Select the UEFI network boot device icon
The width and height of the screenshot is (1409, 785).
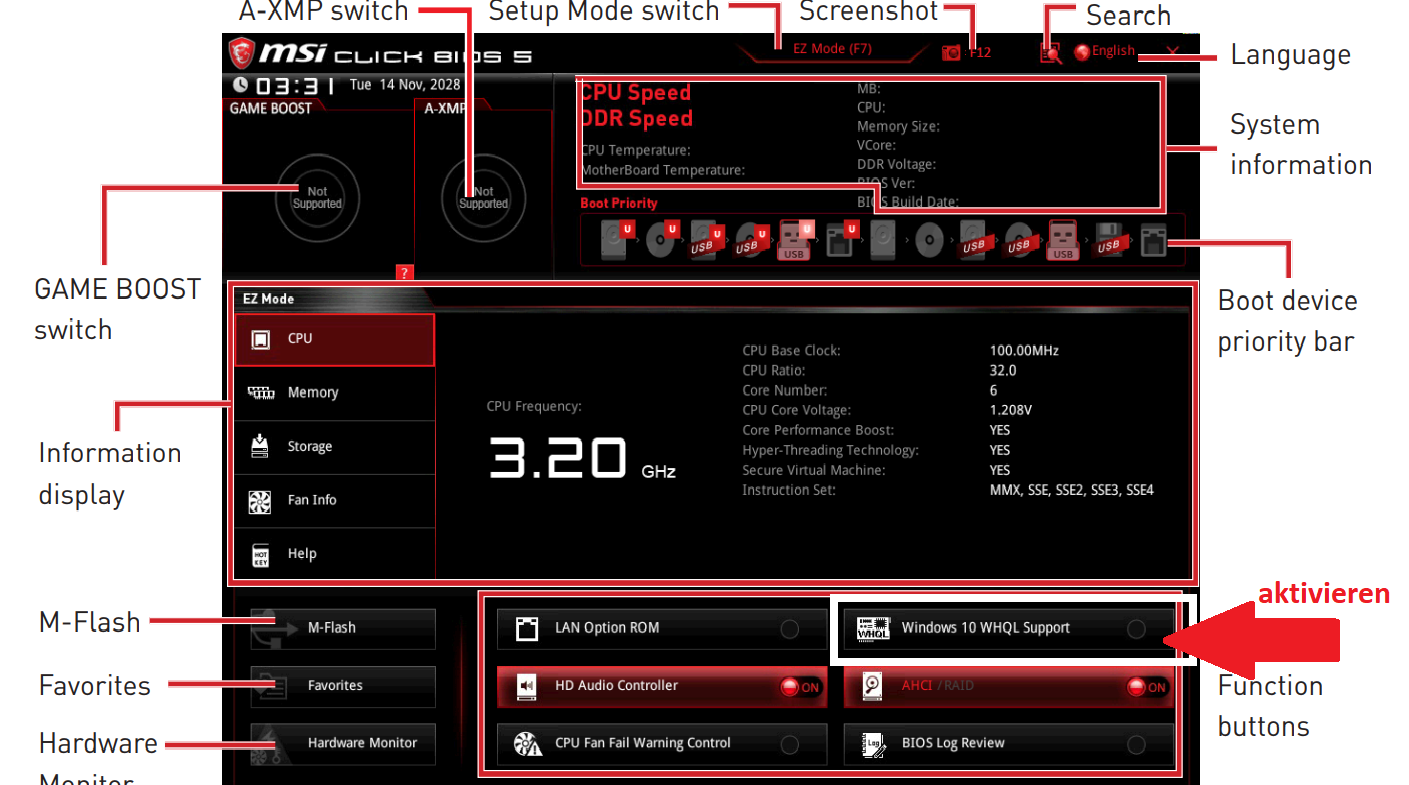[842, 240]
